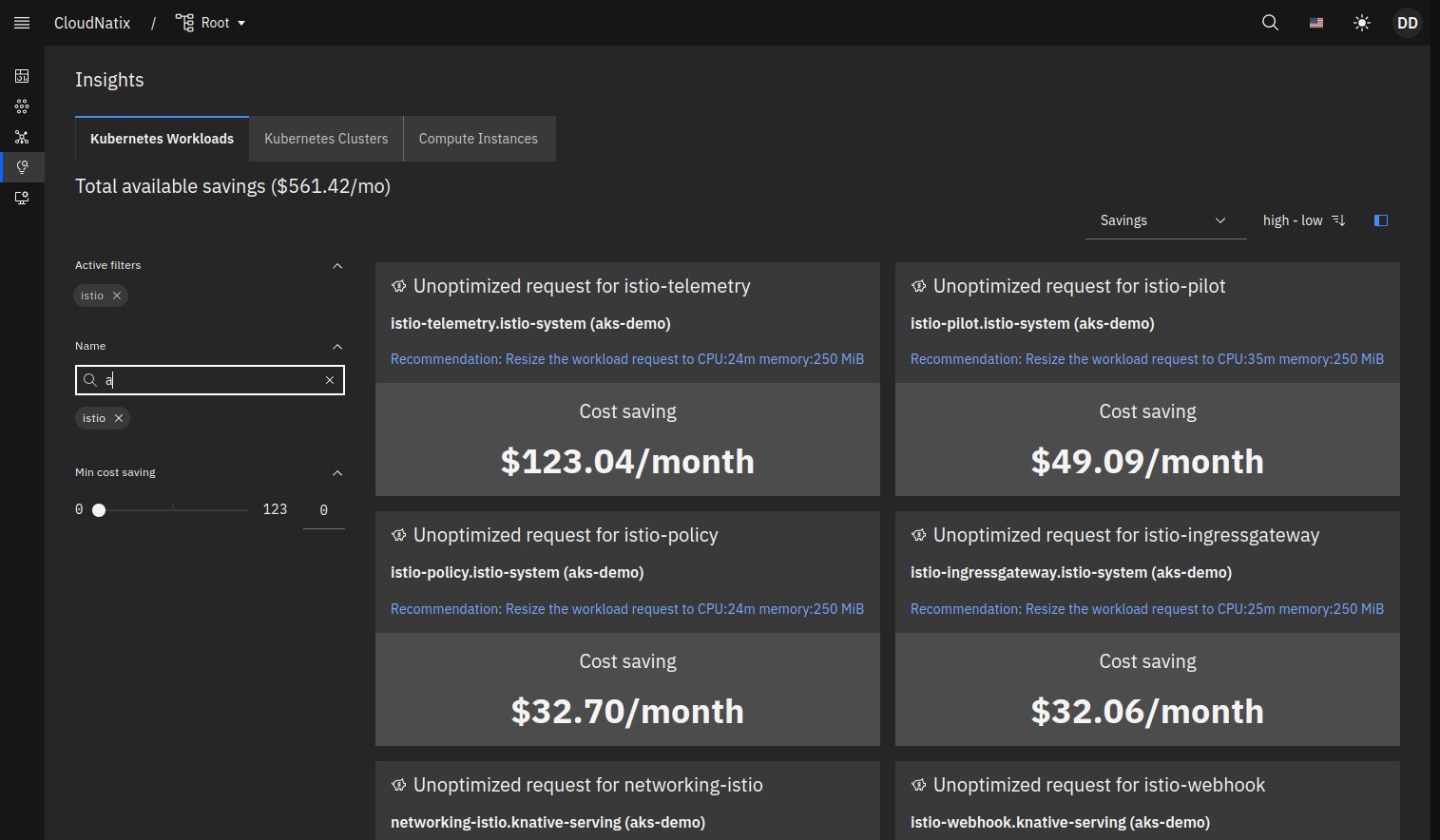
Task: Click the Min cost saving slider handle
Action: 99,510
